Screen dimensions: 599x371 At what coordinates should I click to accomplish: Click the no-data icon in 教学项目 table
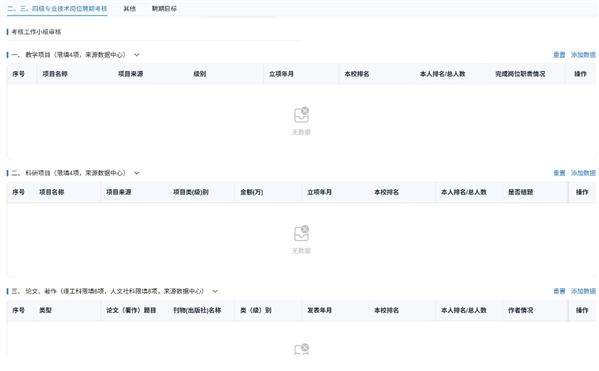[x=301, y=115]
